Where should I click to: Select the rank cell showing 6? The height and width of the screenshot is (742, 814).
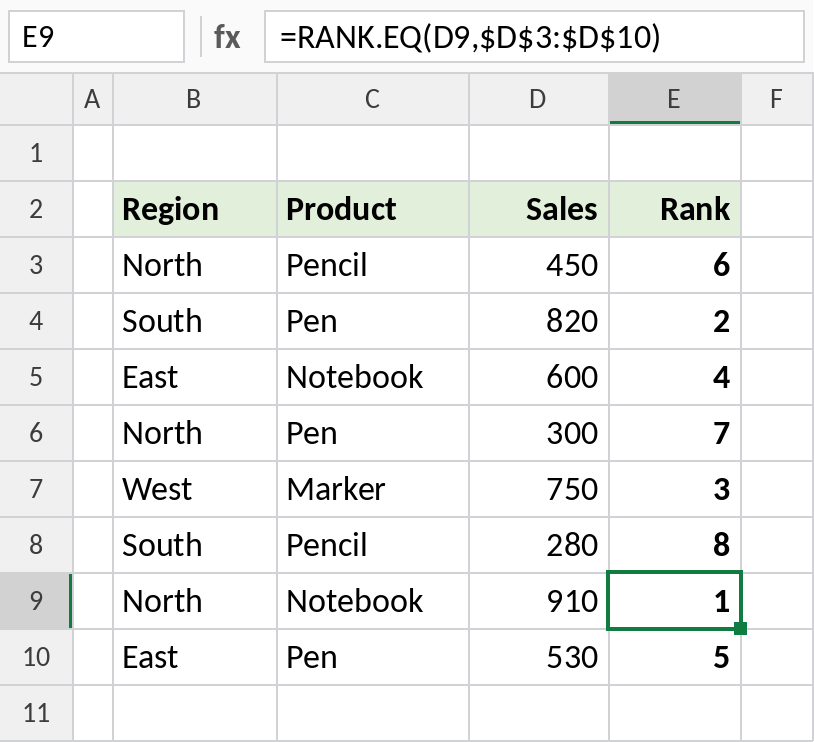coord(675,265)
